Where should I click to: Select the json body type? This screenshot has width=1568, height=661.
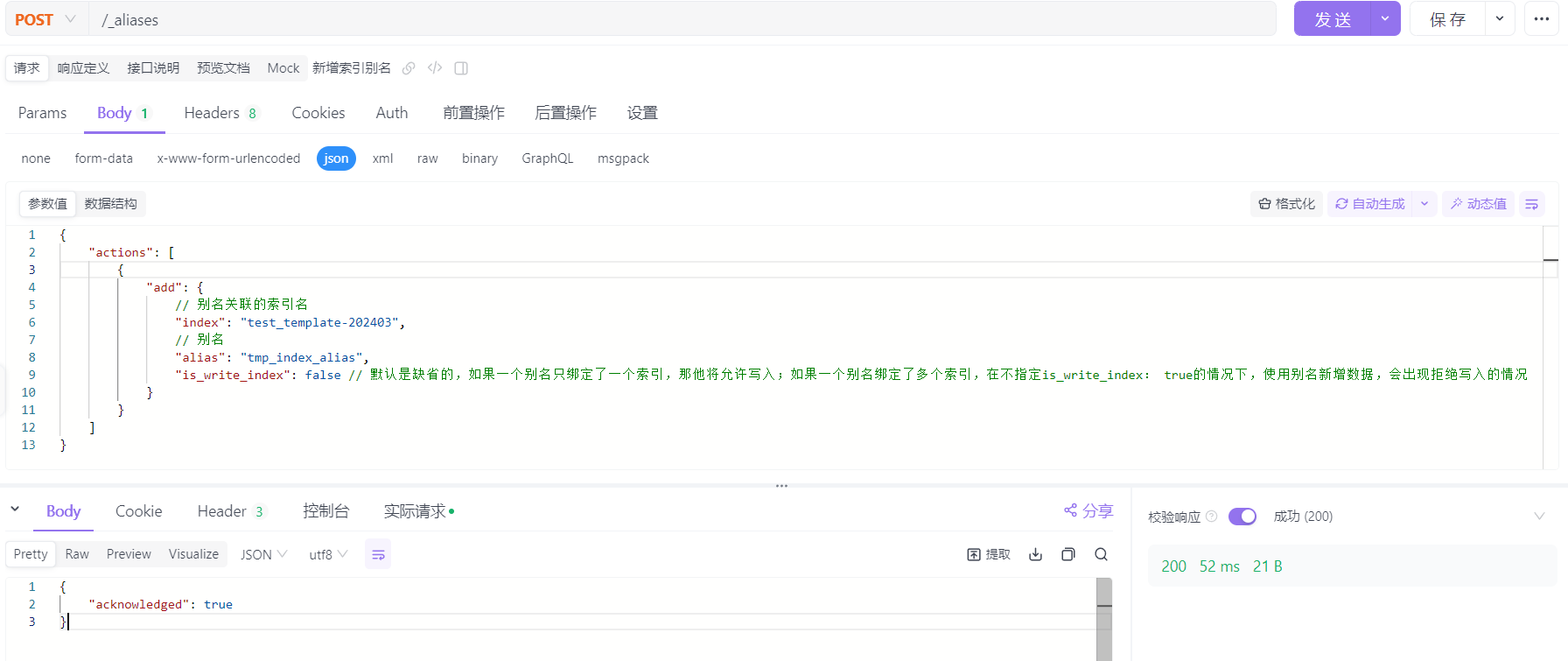pyautogui.click(x=336, y=158)
